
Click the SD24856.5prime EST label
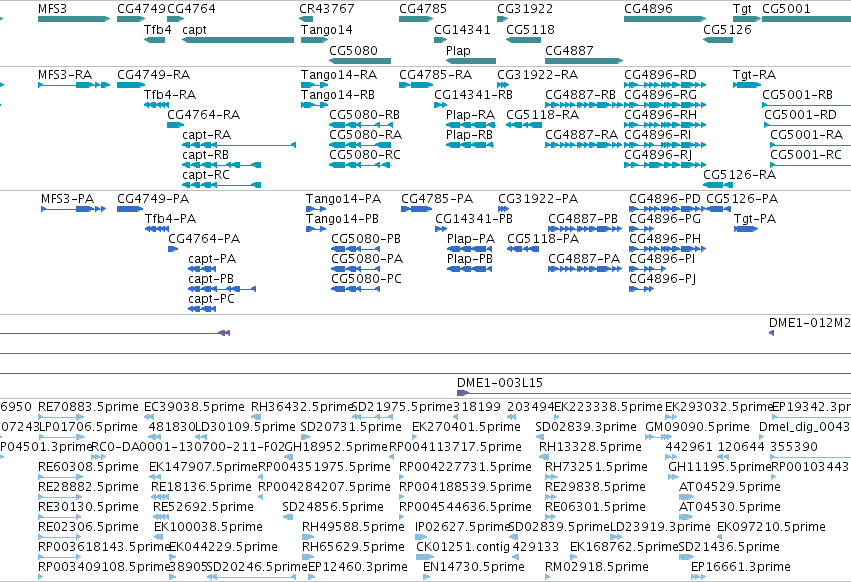(333, 507)
